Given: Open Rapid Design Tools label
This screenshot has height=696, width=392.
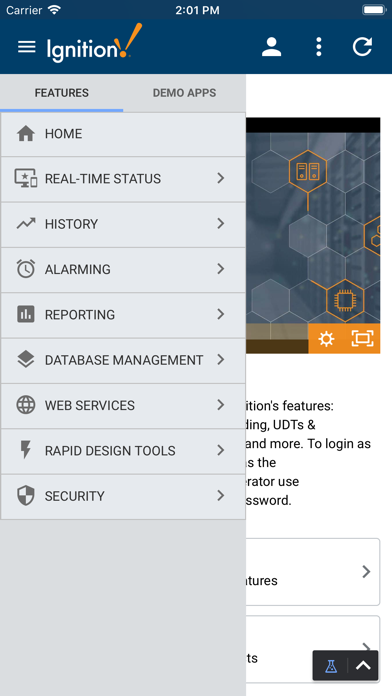Looking at the screenshot, I should [110, 450].
